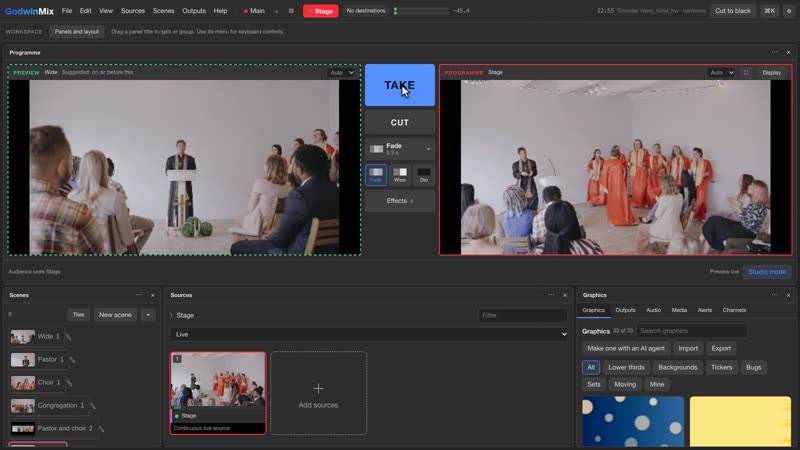Viewport: 800px width, 450px height.
Task: Close the Scenes panel
Action: click(x=153, y=295)
